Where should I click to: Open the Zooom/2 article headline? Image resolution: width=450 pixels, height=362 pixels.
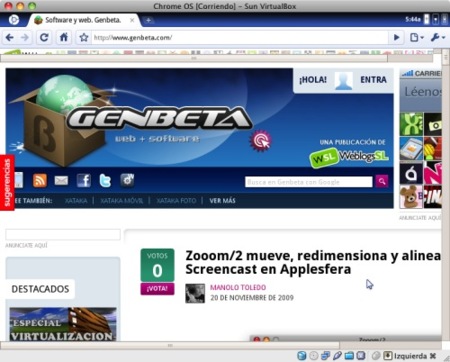(x=313, y=262)
